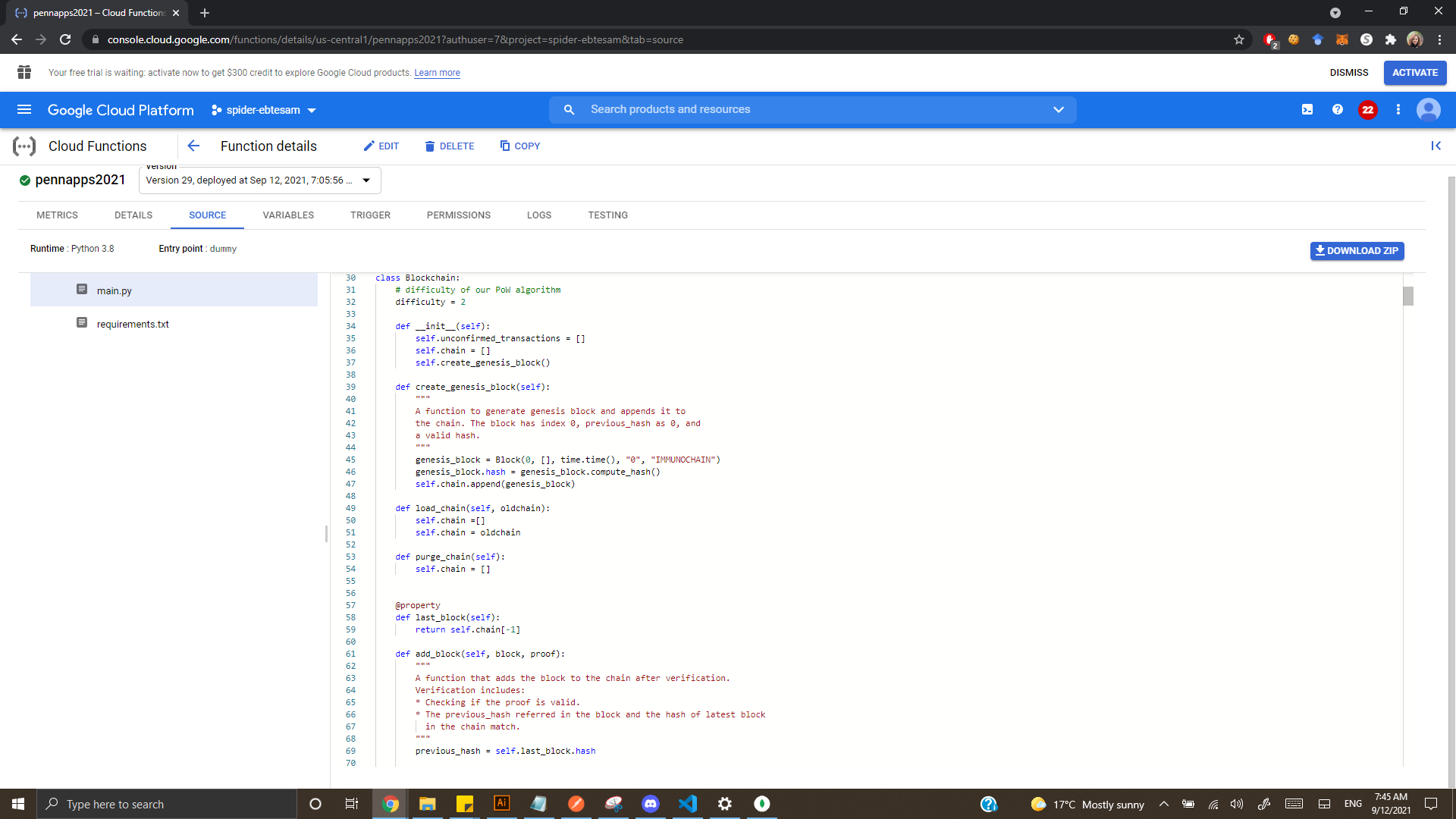Select requirements.txt in the file list
The height and width of the screenshot is (819, 1456).
(133, 324)
